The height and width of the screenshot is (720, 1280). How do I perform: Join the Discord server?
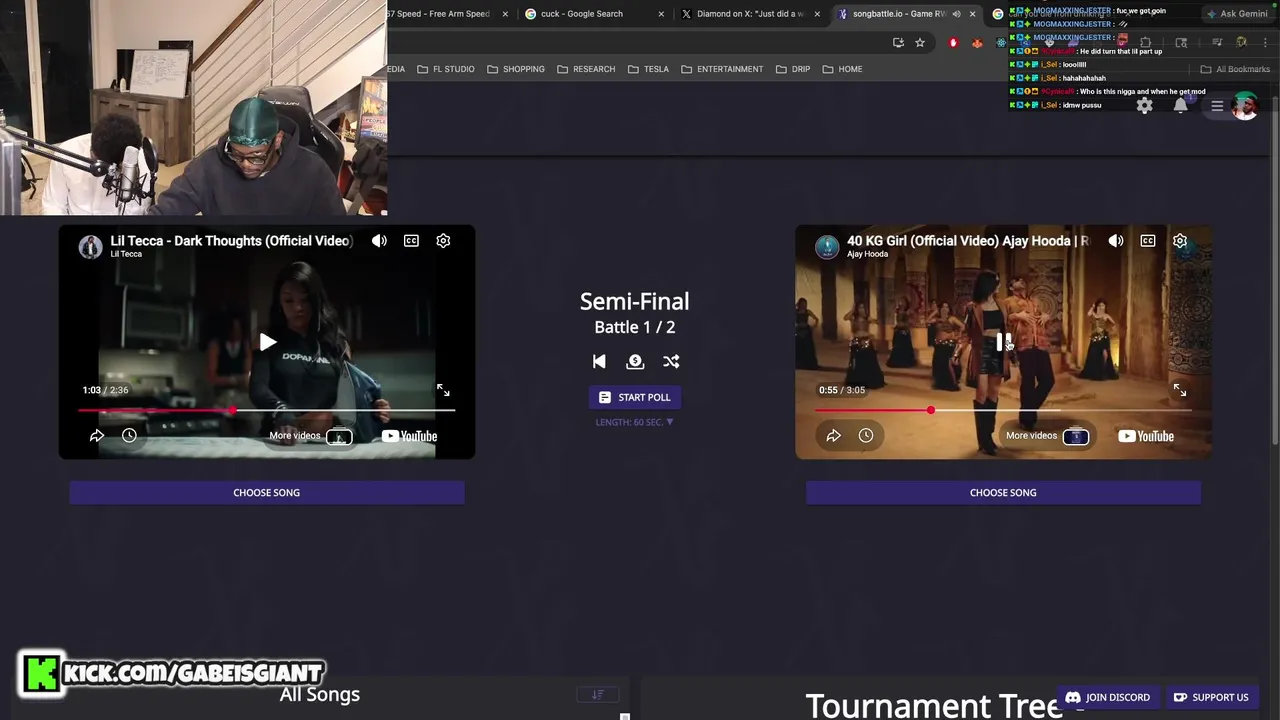coord(1107,697)
